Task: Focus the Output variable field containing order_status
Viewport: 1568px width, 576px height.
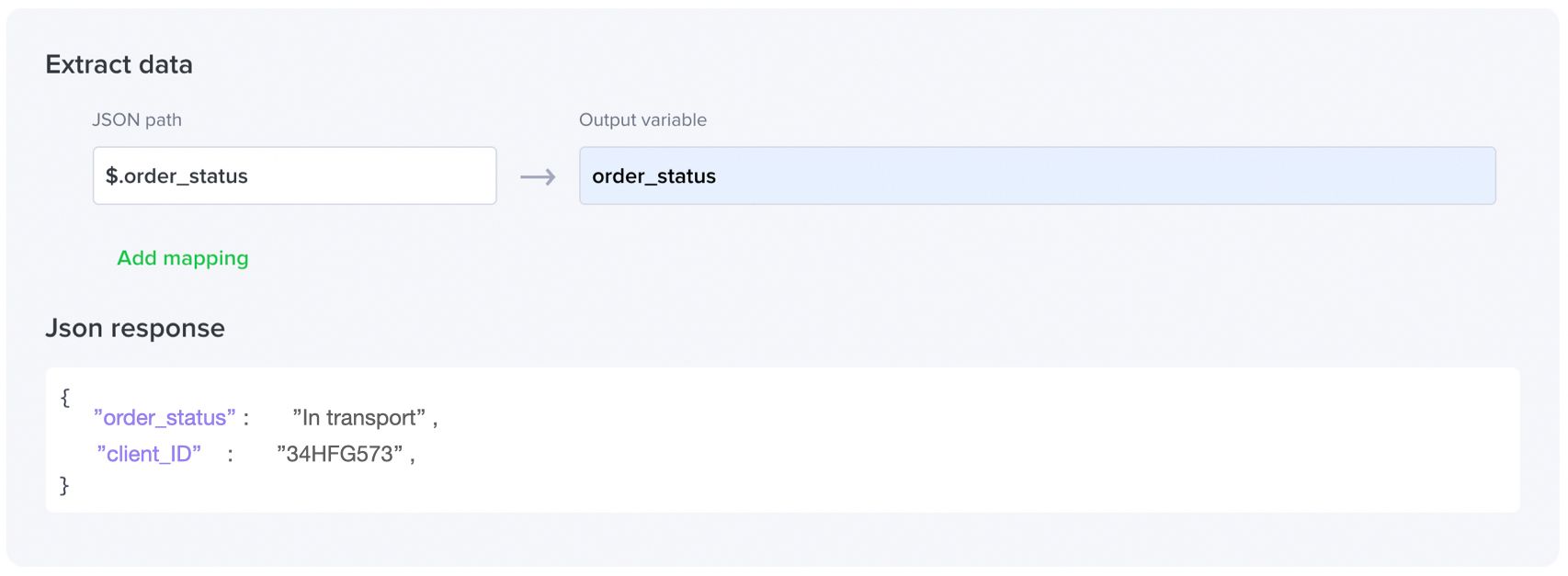Action: coord(1037,175)
